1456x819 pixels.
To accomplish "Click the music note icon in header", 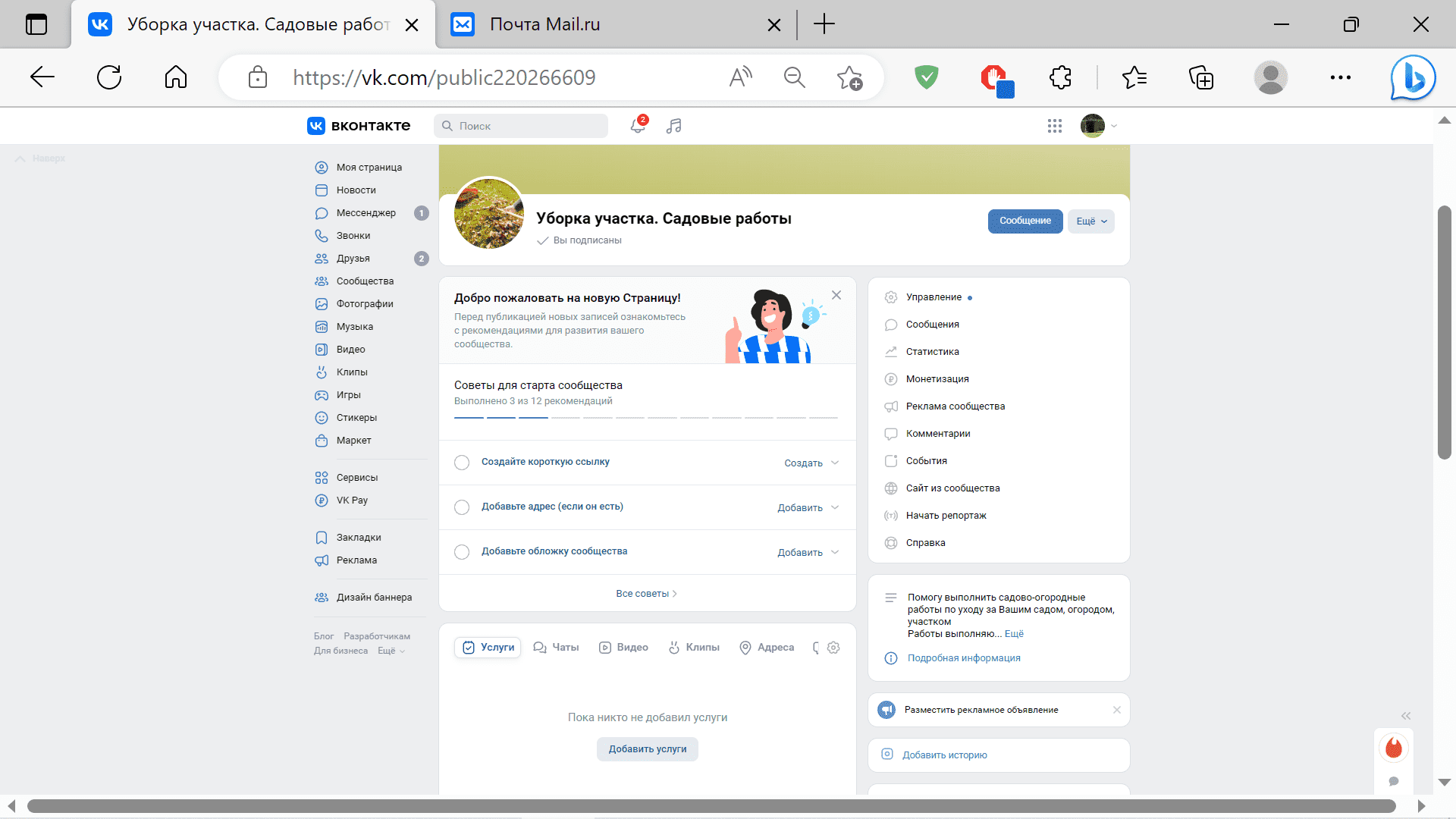I will 673,126.
